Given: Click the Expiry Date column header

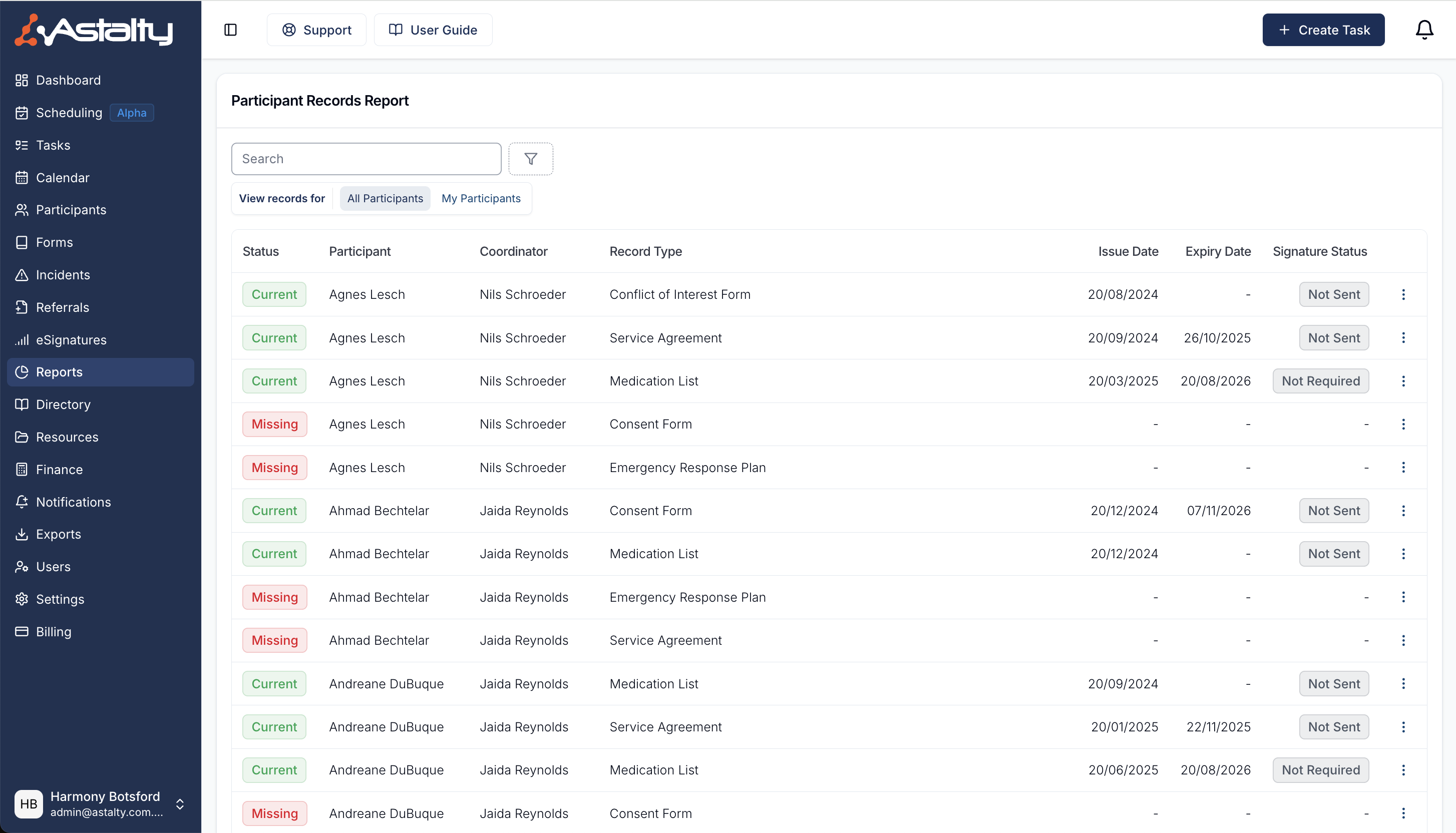Looking at the screenshot, I should click(1218, 251).
